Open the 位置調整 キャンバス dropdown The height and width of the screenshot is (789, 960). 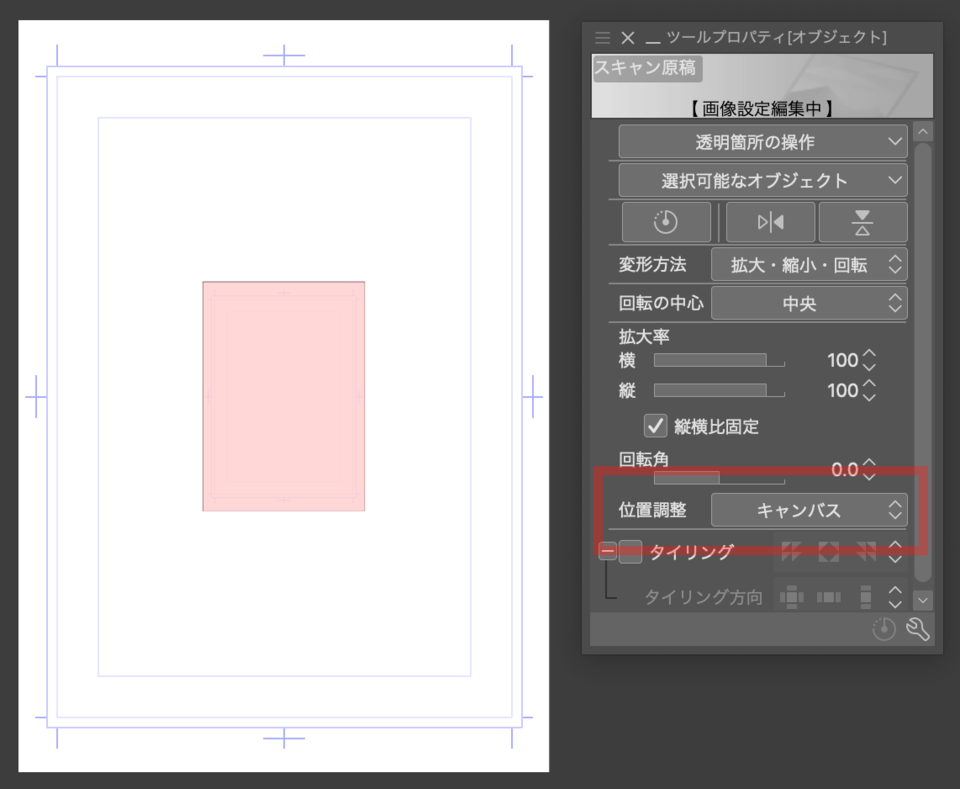(809, 510)
